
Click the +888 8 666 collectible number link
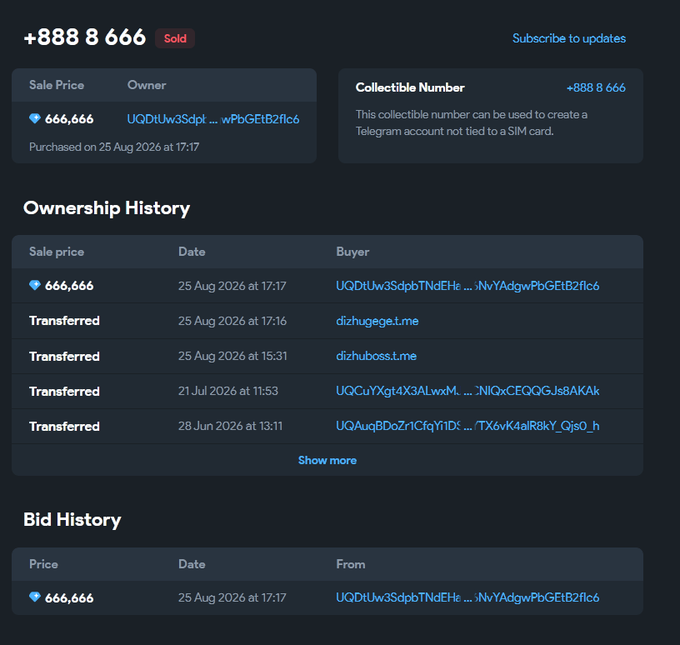tap(596, 88)
